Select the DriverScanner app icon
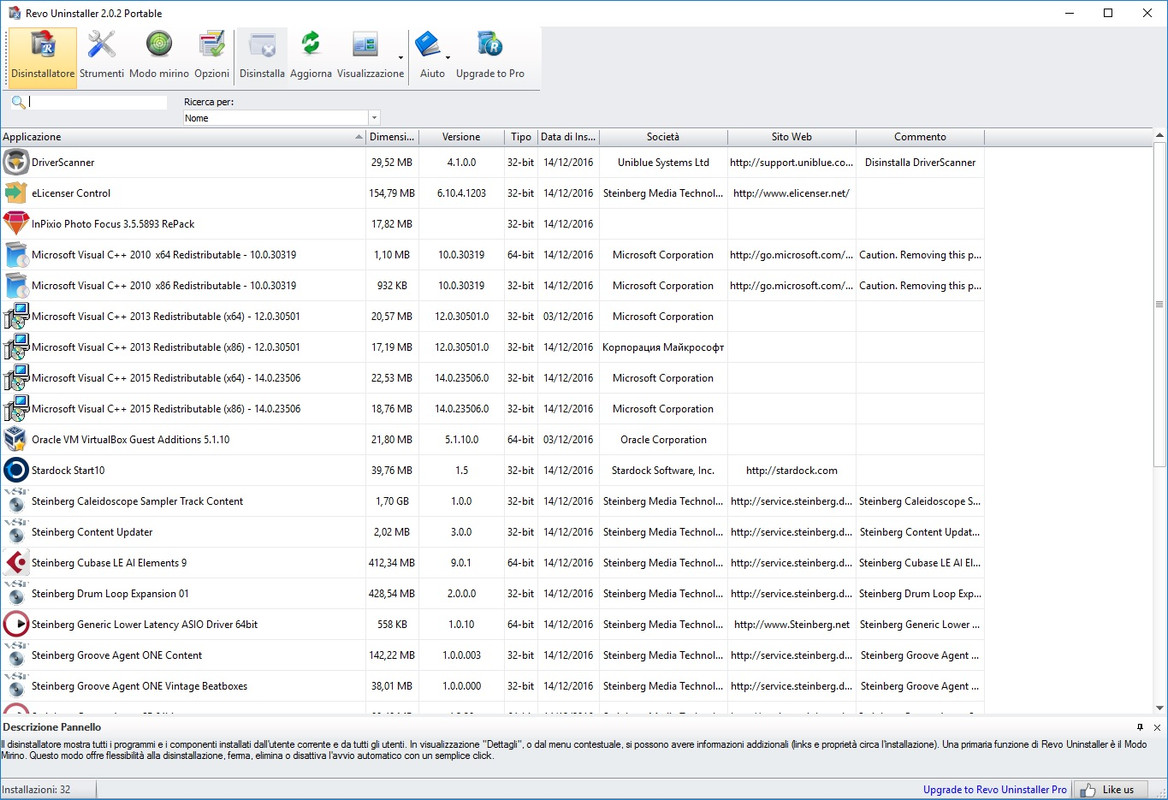 click(x=16, y=162)
